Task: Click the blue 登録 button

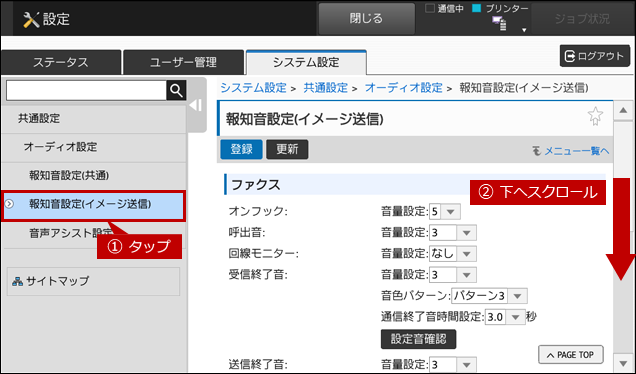Action: click(x=241, y=149)
